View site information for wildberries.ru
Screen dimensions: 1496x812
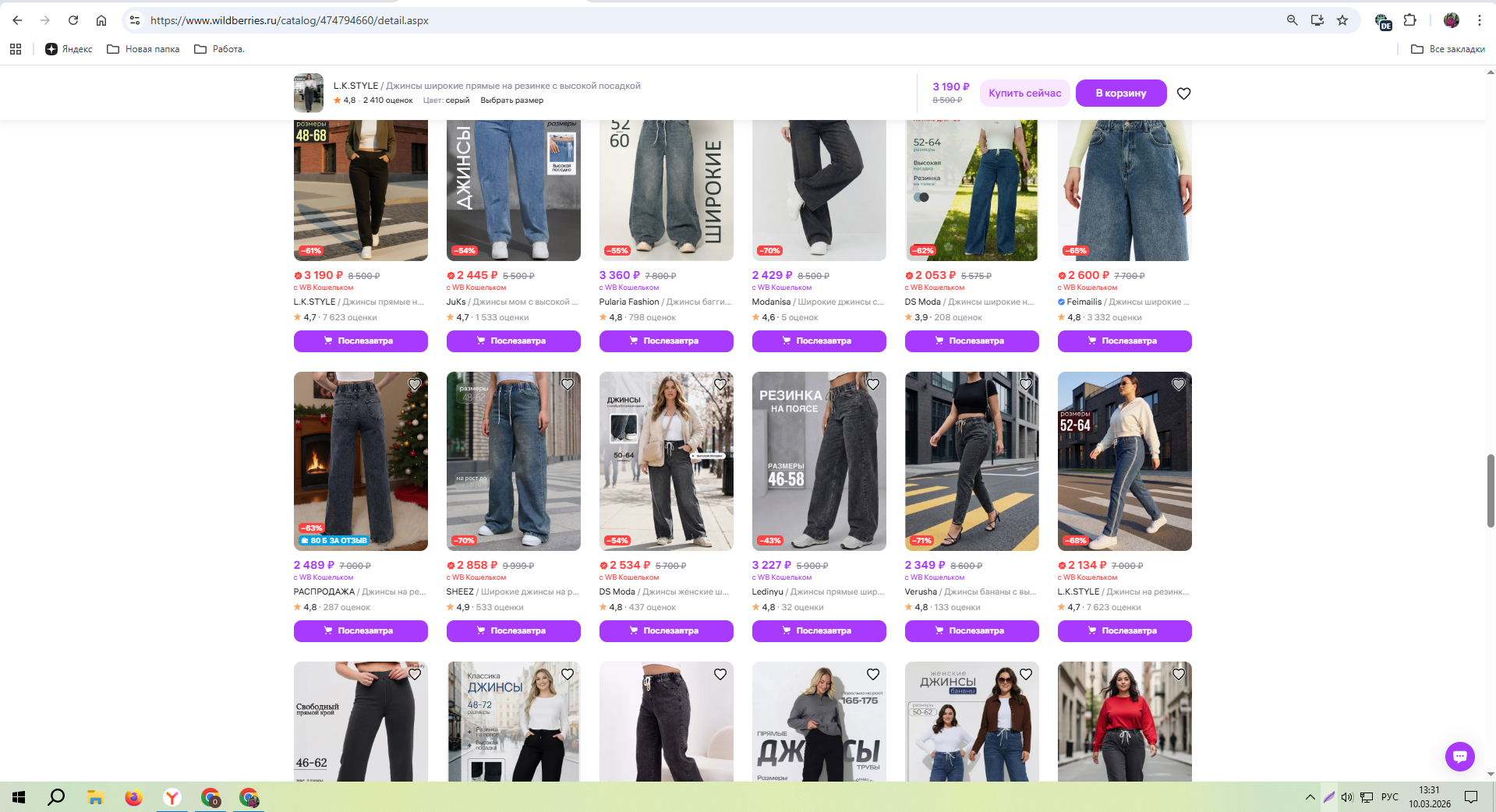tap(135, 20)
